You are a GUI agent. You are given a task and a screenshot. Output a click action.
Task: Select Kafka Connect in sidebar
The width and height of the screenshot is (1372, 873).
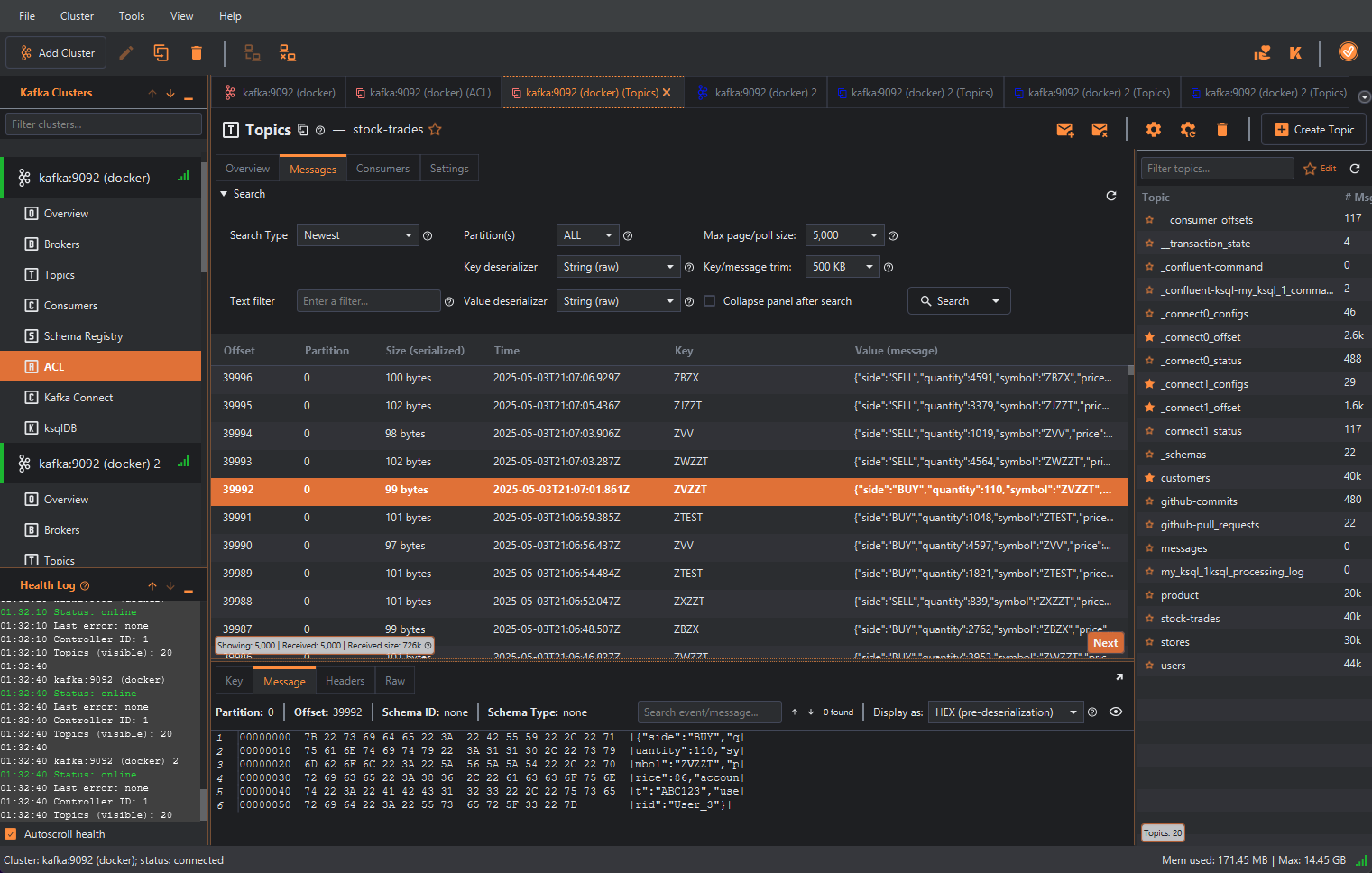[78, 398]
